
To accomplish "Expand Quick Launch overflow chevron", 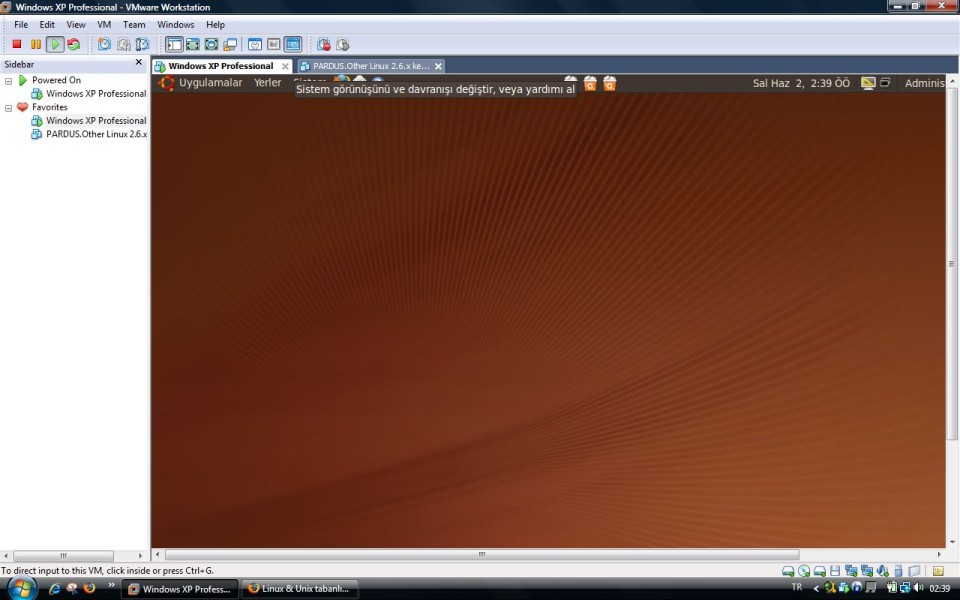I will click(x=111, y=586).
